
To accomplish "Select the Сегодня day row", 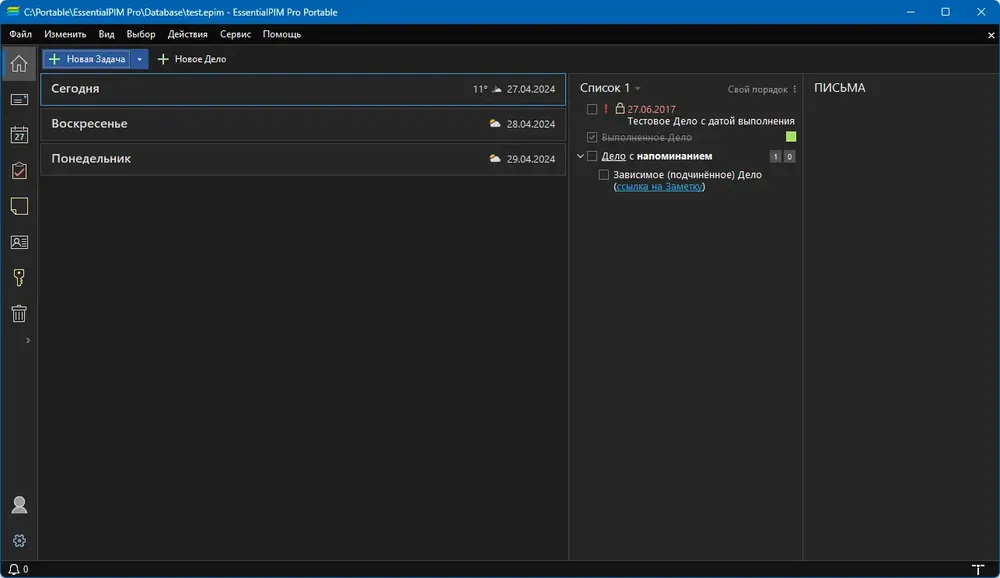I will [303, 89].
